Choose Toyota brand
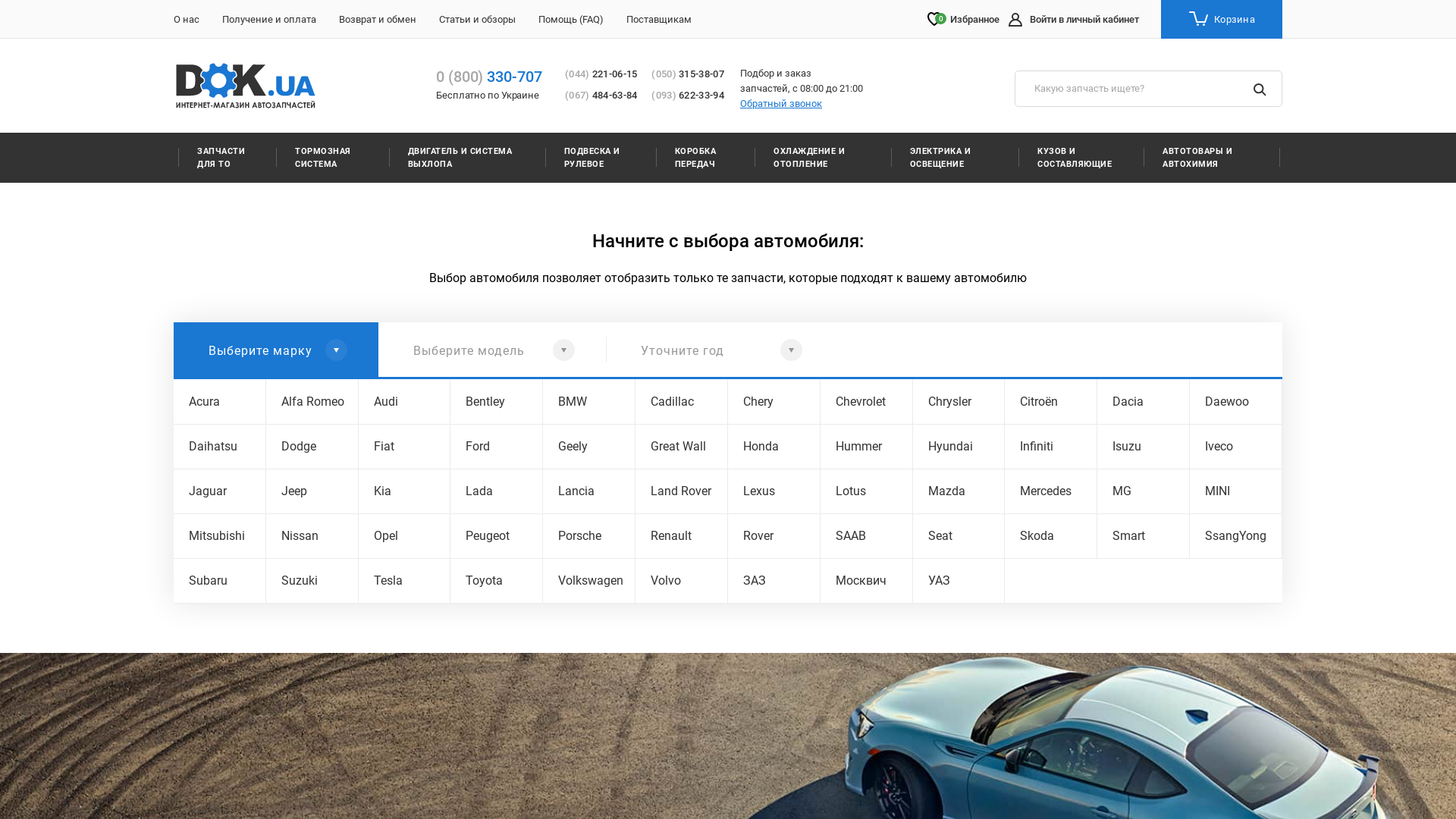Screen dimensions: 1456x819 497,580
